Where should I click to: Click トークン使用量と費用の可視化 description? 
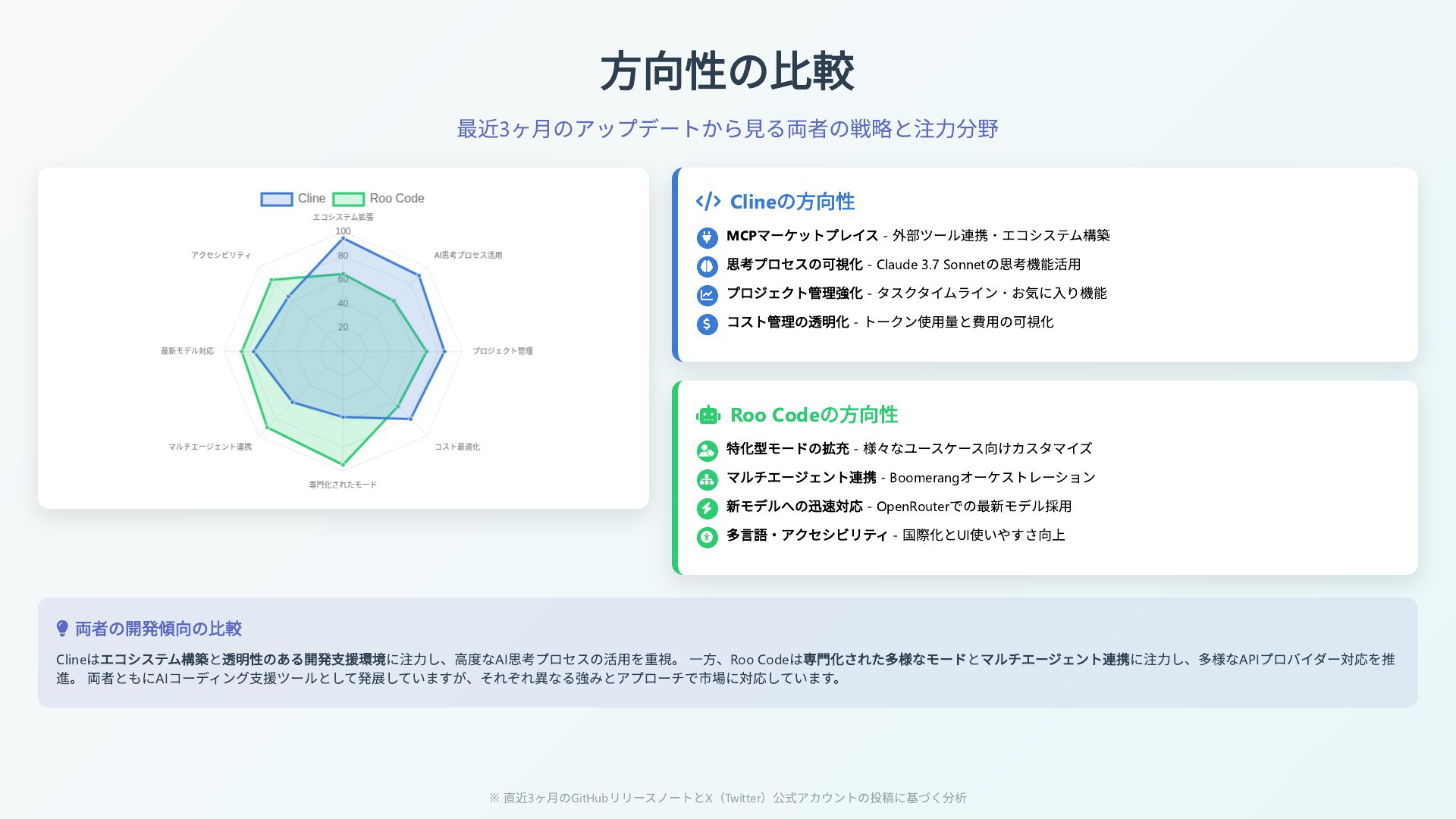(x=959, y=322)
